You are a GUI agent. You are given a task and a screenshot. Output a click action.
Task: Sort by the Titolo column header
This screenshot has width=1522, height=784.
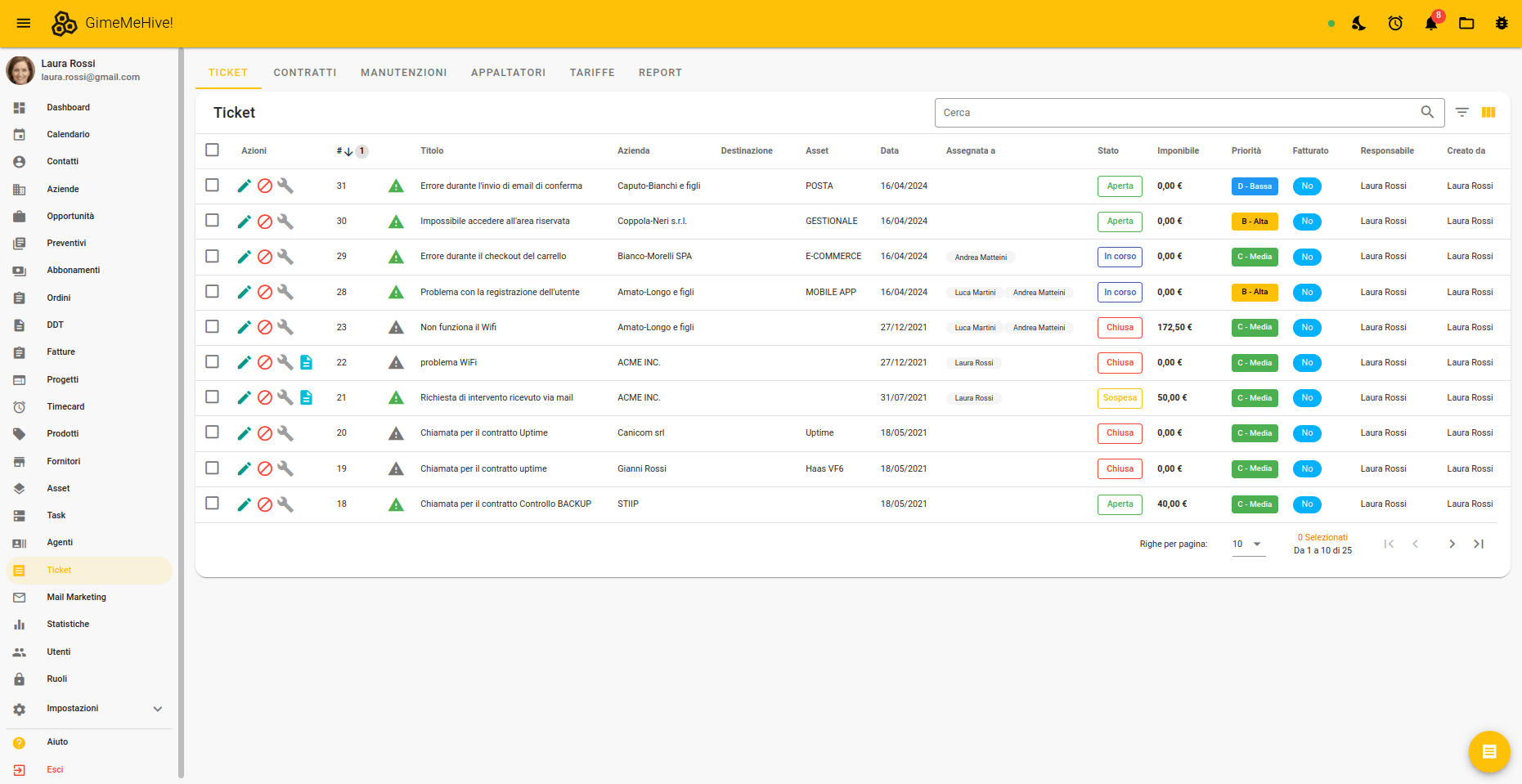pos(432,151)
